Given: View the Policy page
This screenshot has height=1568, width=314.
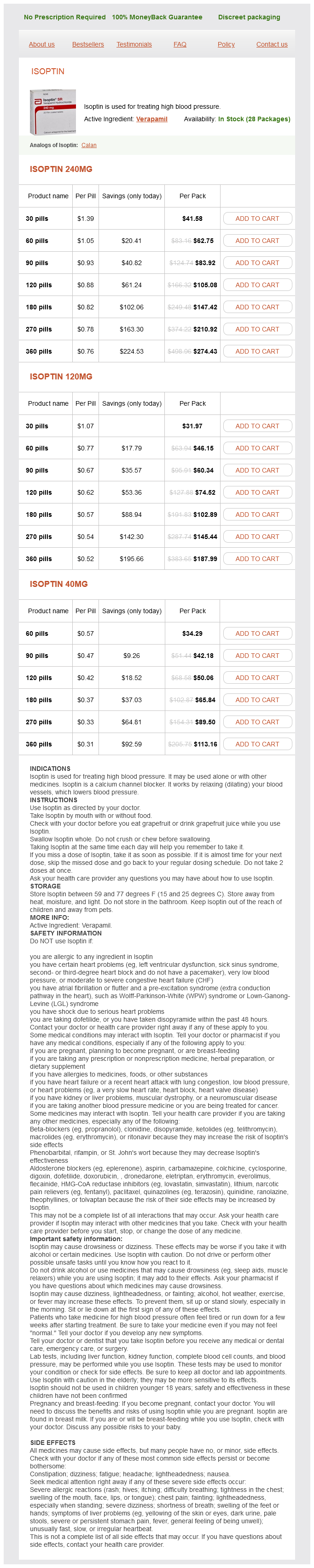Looking at the screenshot, I should (x=226, y=44).
